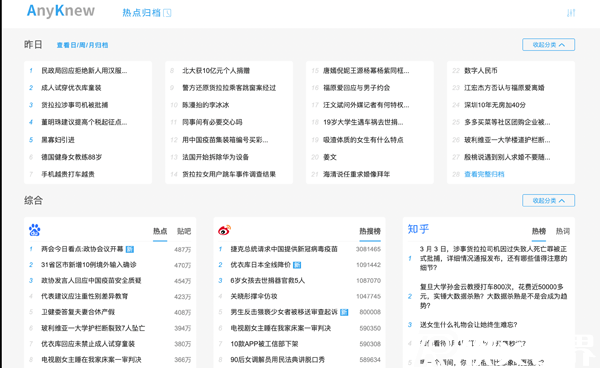Select the 热搜榜 tab in Weibo card

pos(370,231)
